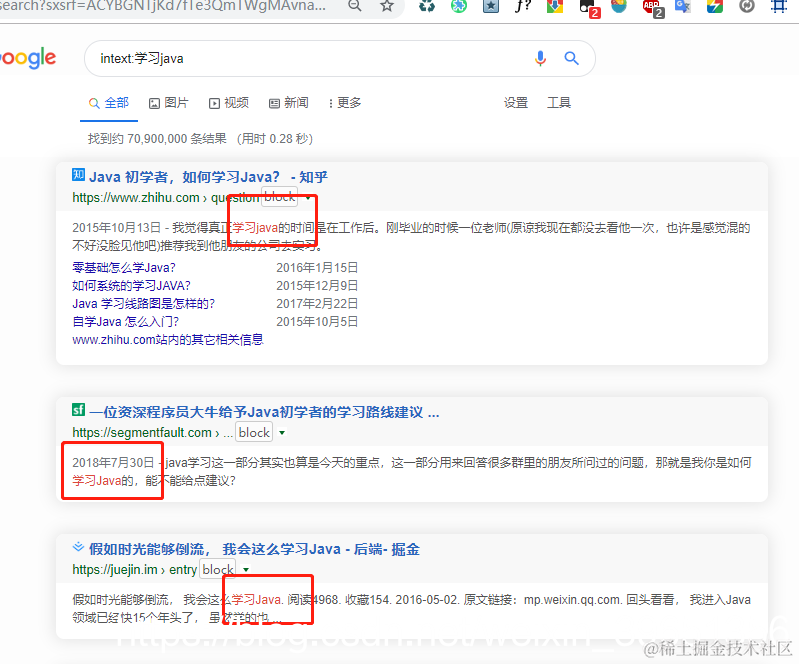Screen dimensions: 799x664
Task: Expand dropdown arrow on SegmentFault result
Action: tap(282, 433)
